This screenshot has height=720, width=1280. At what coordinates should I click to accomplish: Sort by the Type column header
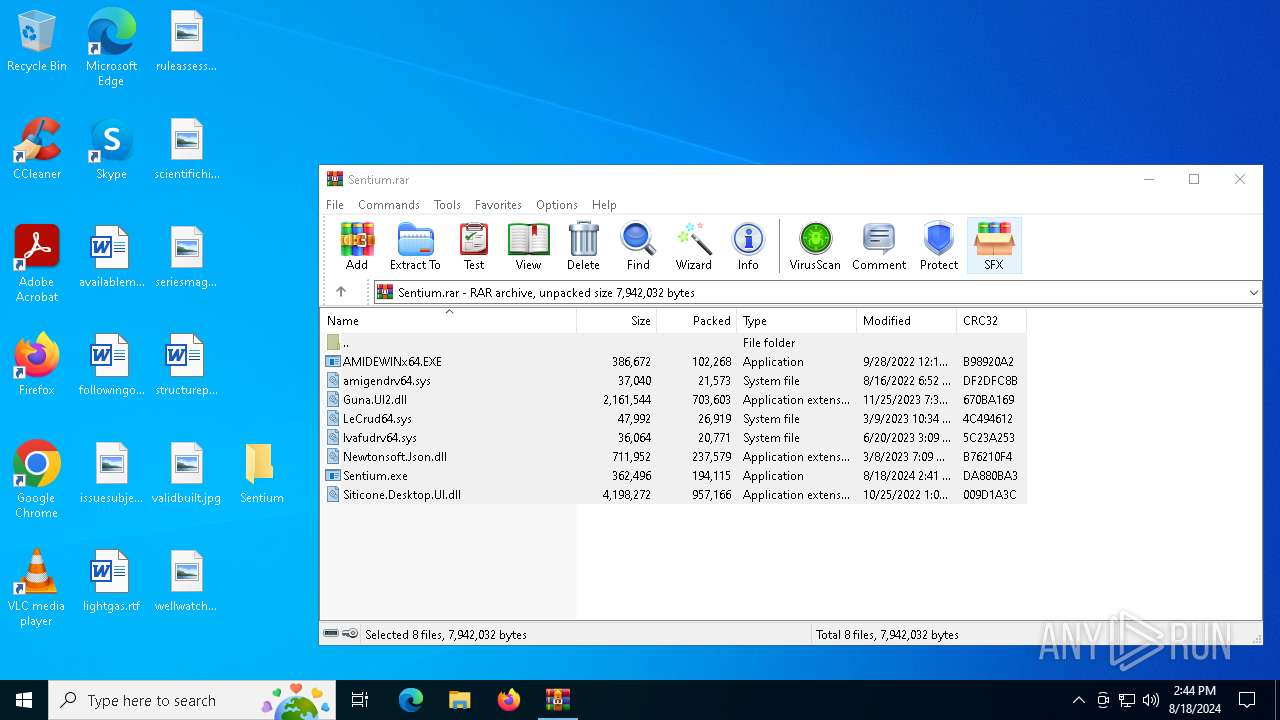coord(797,321)
